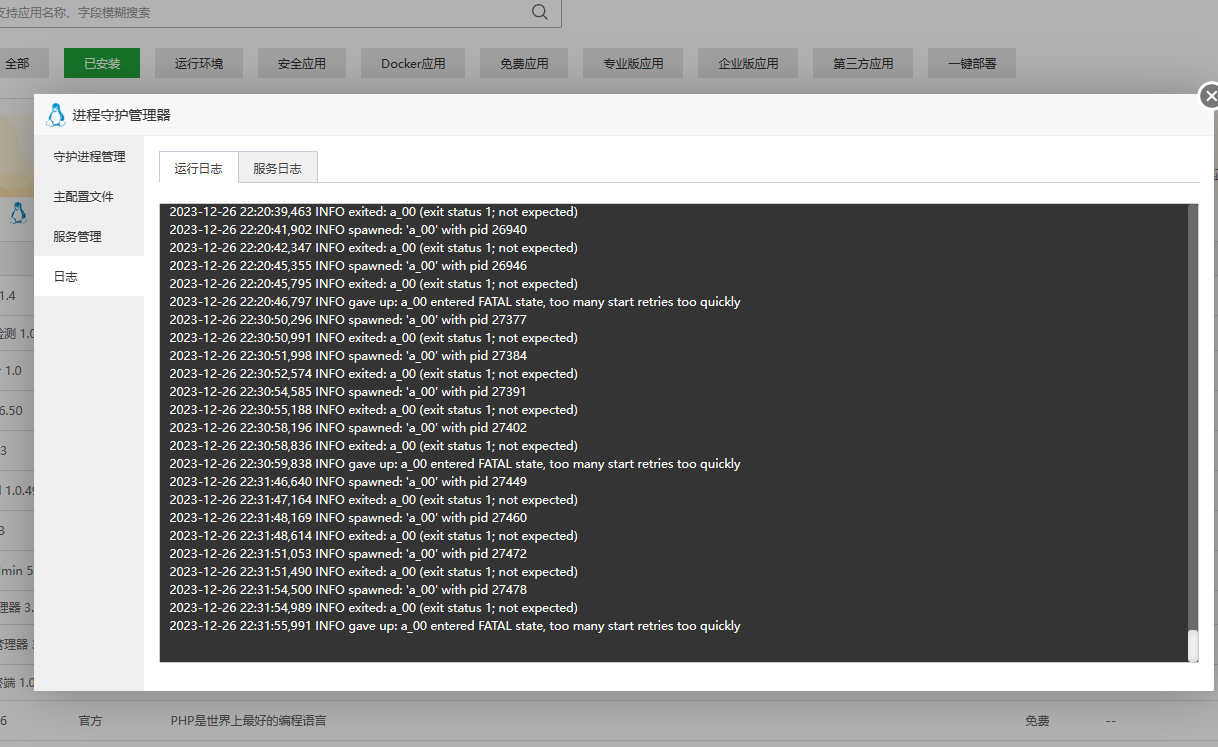Image resolution: width=1218 pixels, height=747 pixels.
Task: Select the 免费应用 category button
Action: (524, 63)
